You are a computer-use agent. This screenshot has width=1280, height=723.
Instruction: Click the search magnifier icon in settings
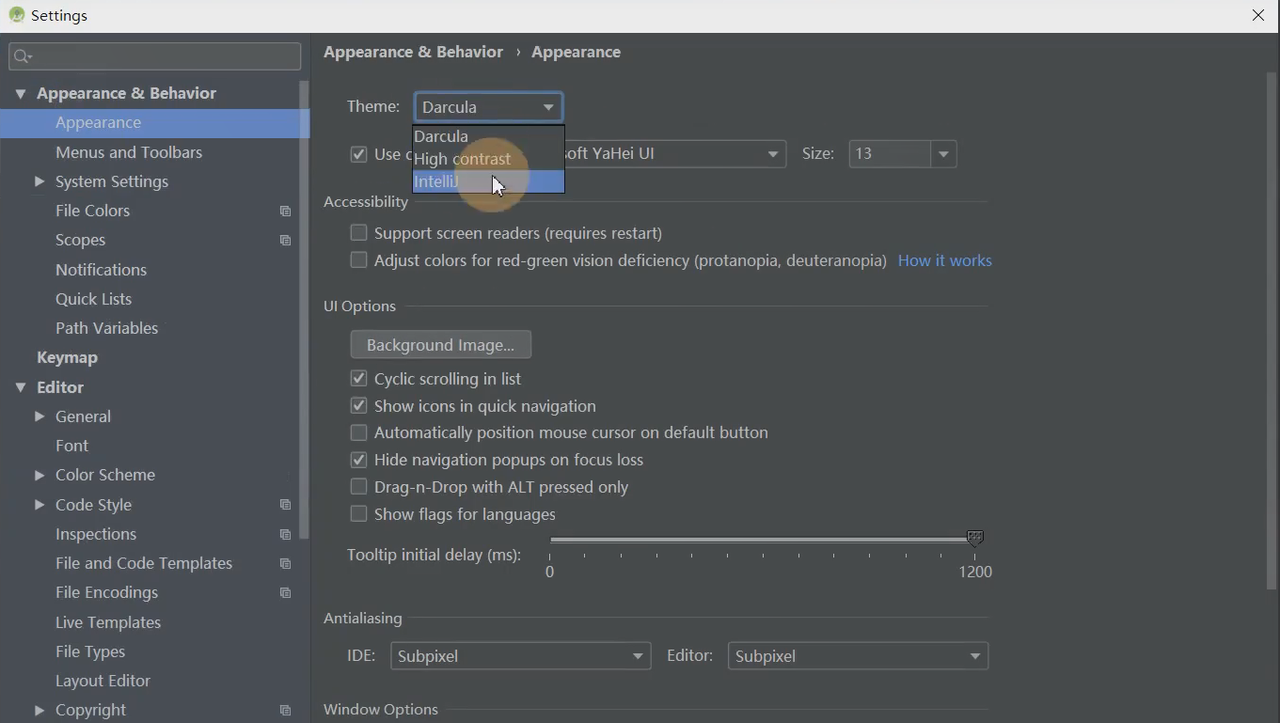click(x=22, y=57)
